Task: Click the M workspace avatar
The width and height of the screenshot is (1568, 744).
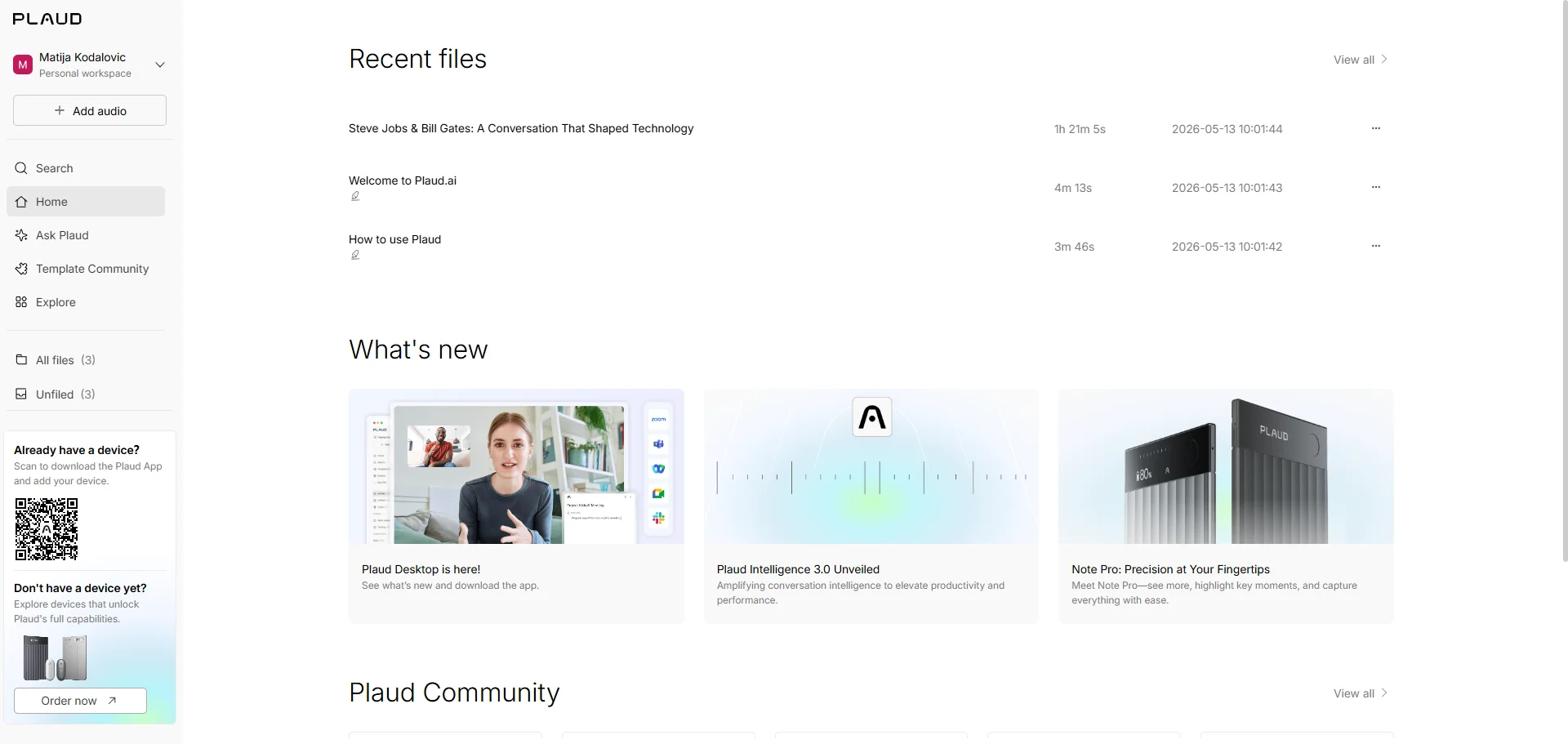Action: [23, 65]
